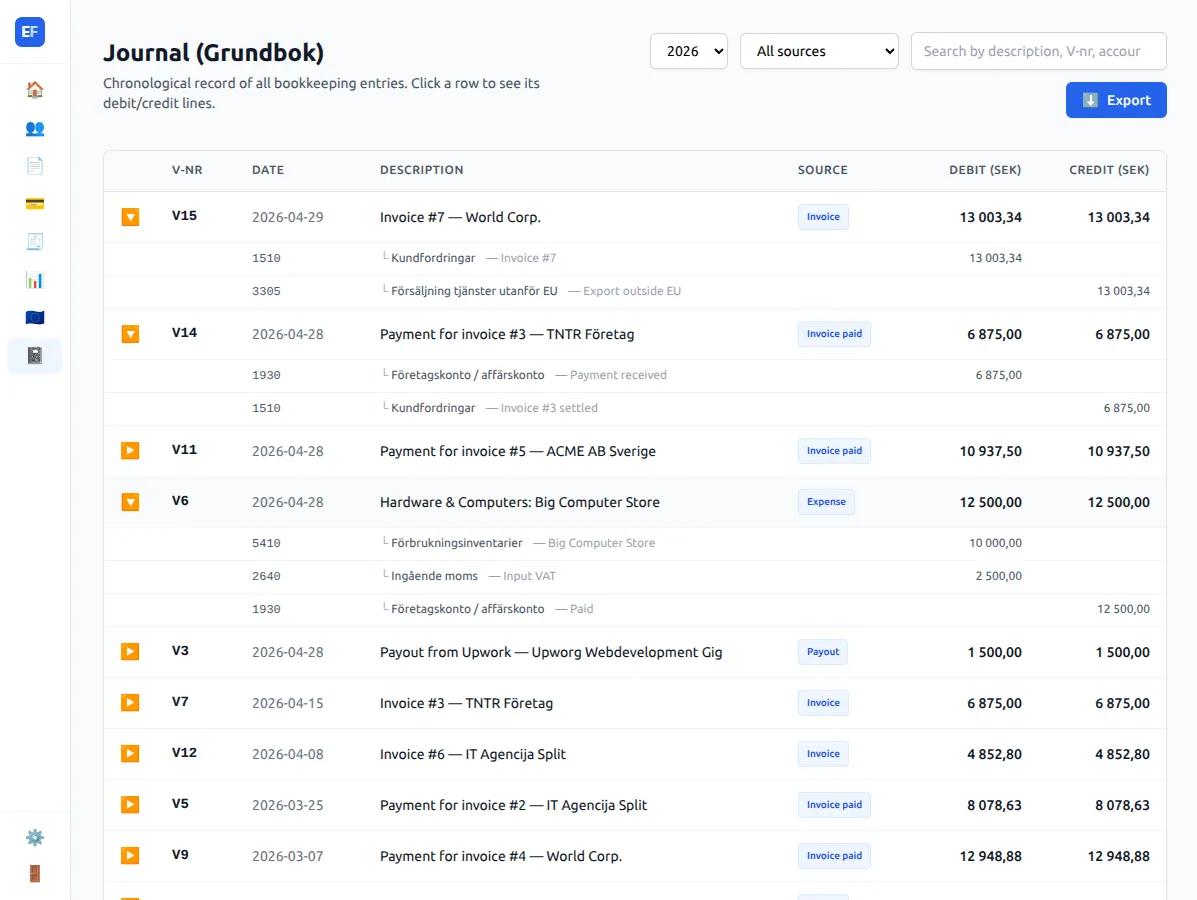
Task: Click Invoice paid badge on V9 row
Action: click(834, 856)
